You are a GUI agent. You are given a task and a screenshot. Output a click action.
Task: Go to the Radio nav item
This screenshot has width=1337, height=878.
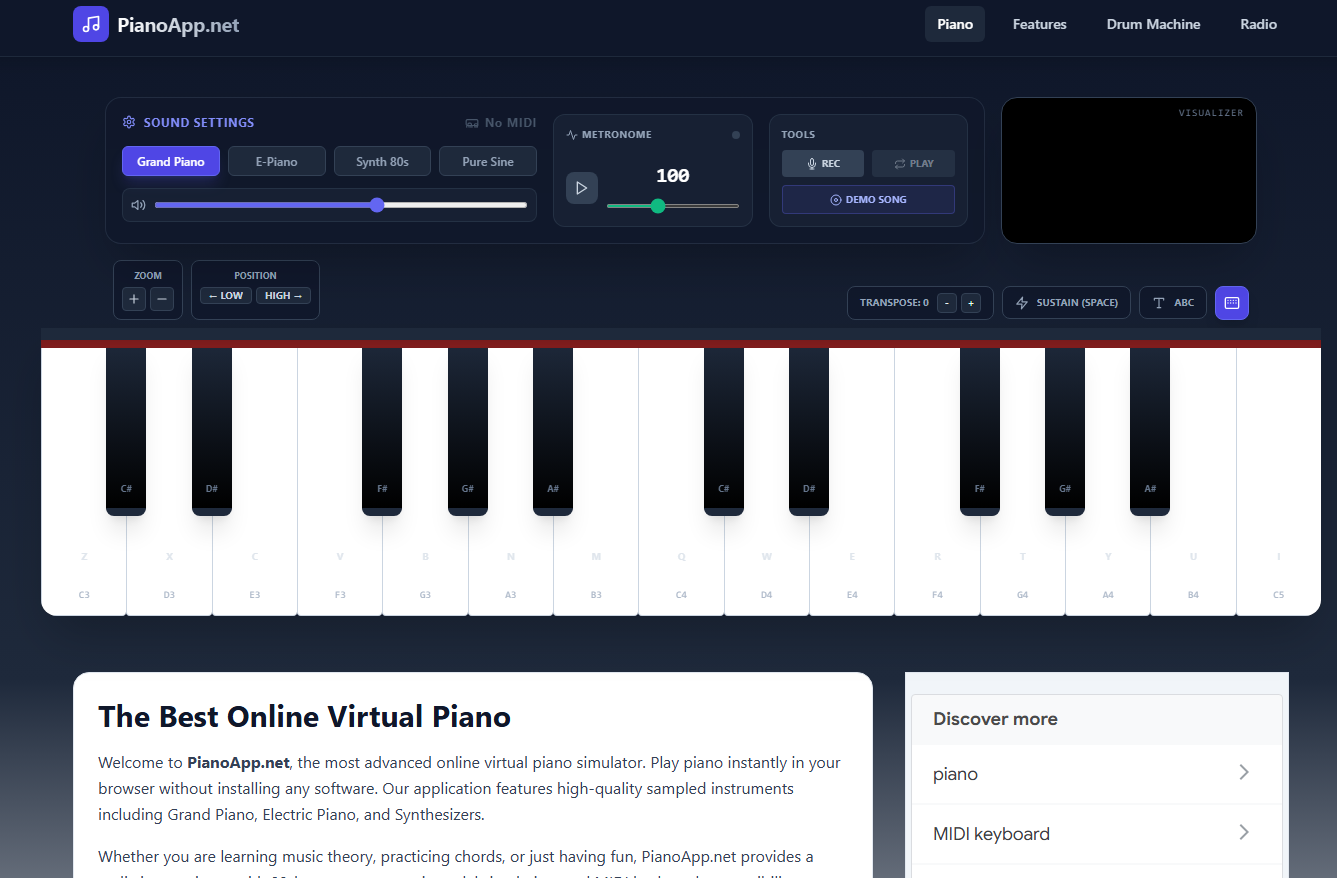(1258, 24)
